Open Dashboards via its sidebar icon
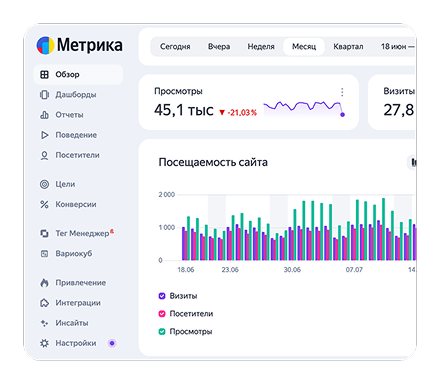Viewport: 440px width, 383px height. (44, 95)
